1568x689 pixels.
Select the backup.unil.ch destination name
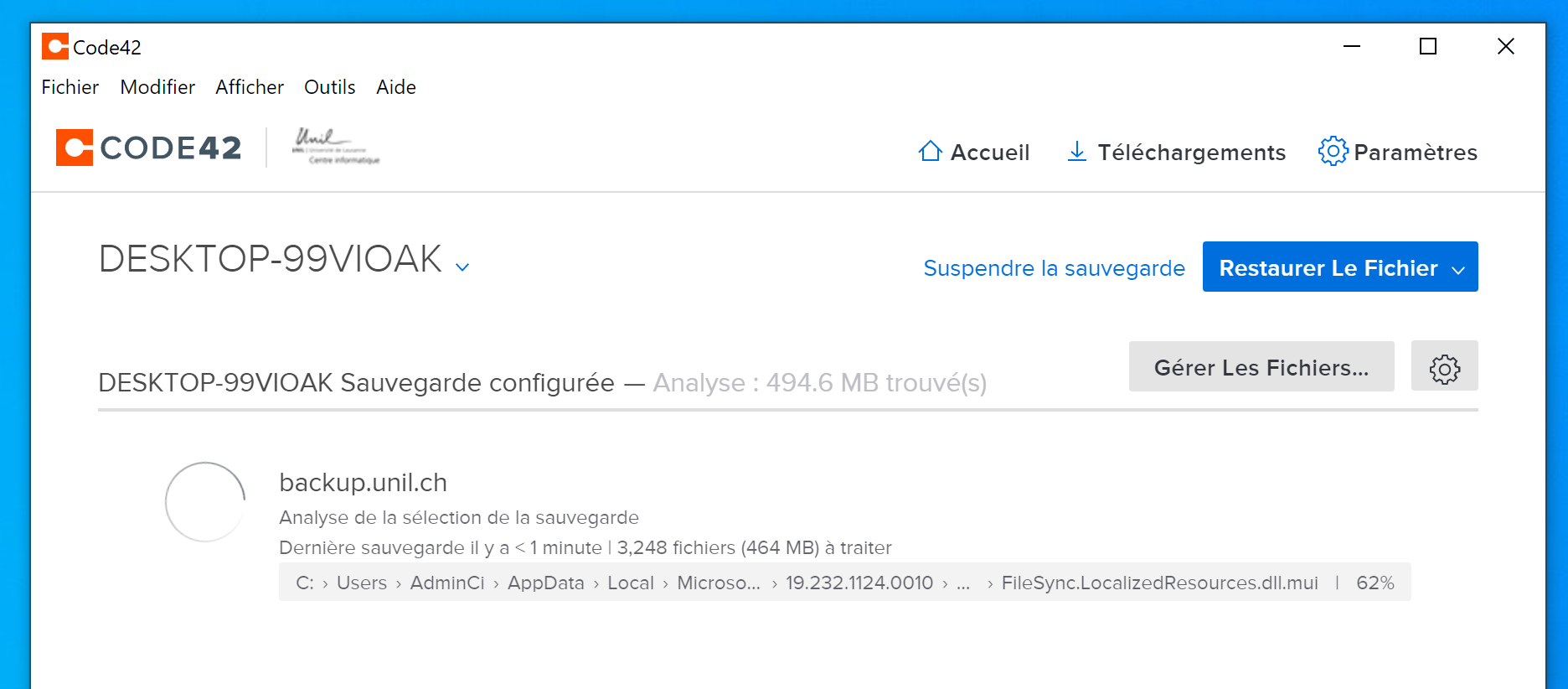[363, 483]
